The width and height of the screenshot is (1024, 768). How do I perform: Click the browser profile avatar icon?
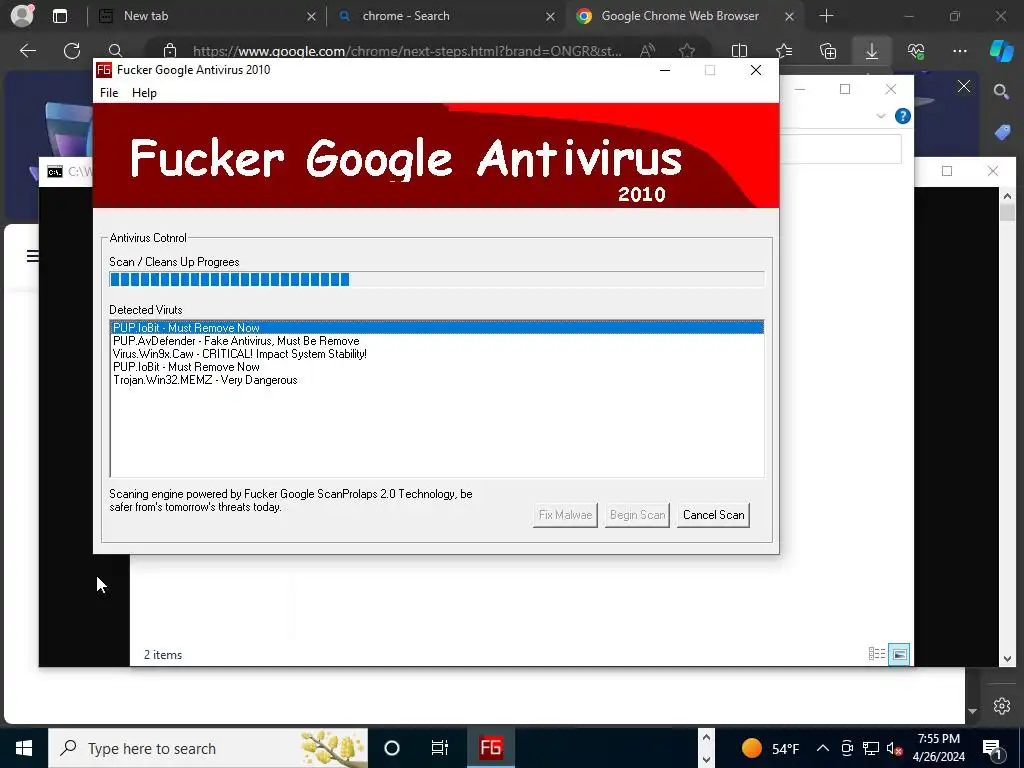click(22, 16)
